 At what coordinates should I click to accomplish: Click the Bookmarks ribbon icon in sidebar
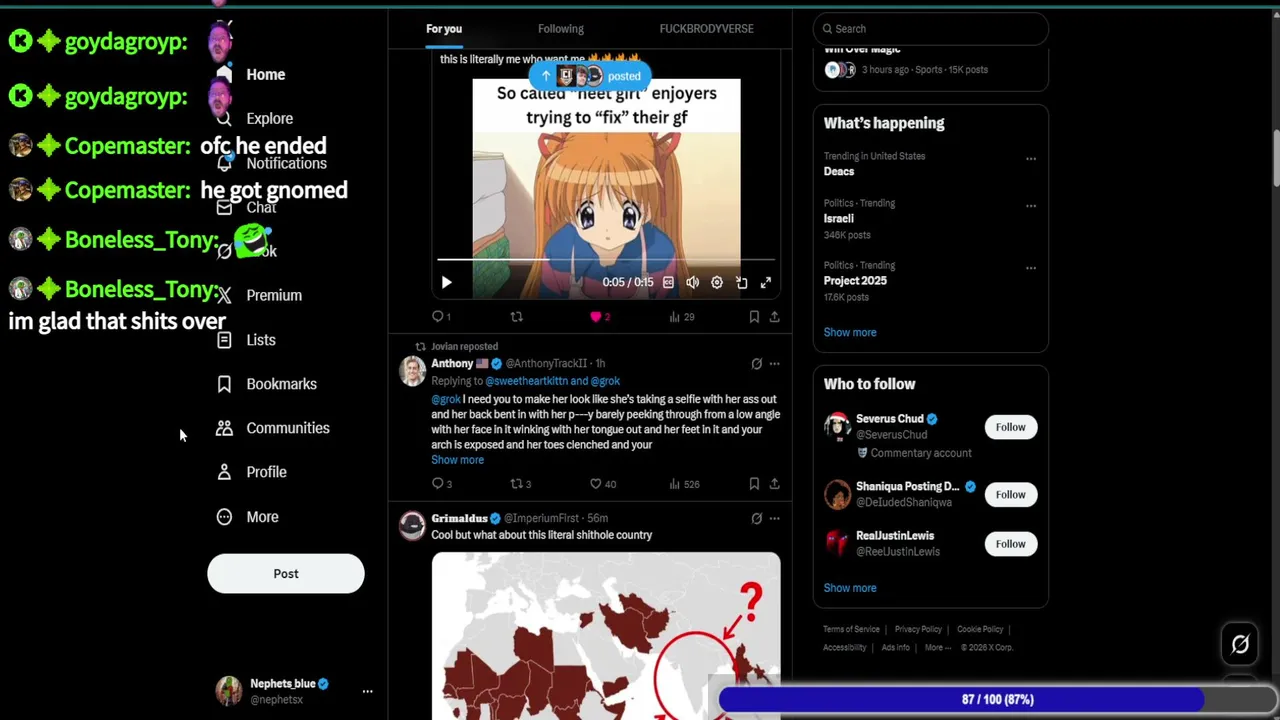coord(224,384)
